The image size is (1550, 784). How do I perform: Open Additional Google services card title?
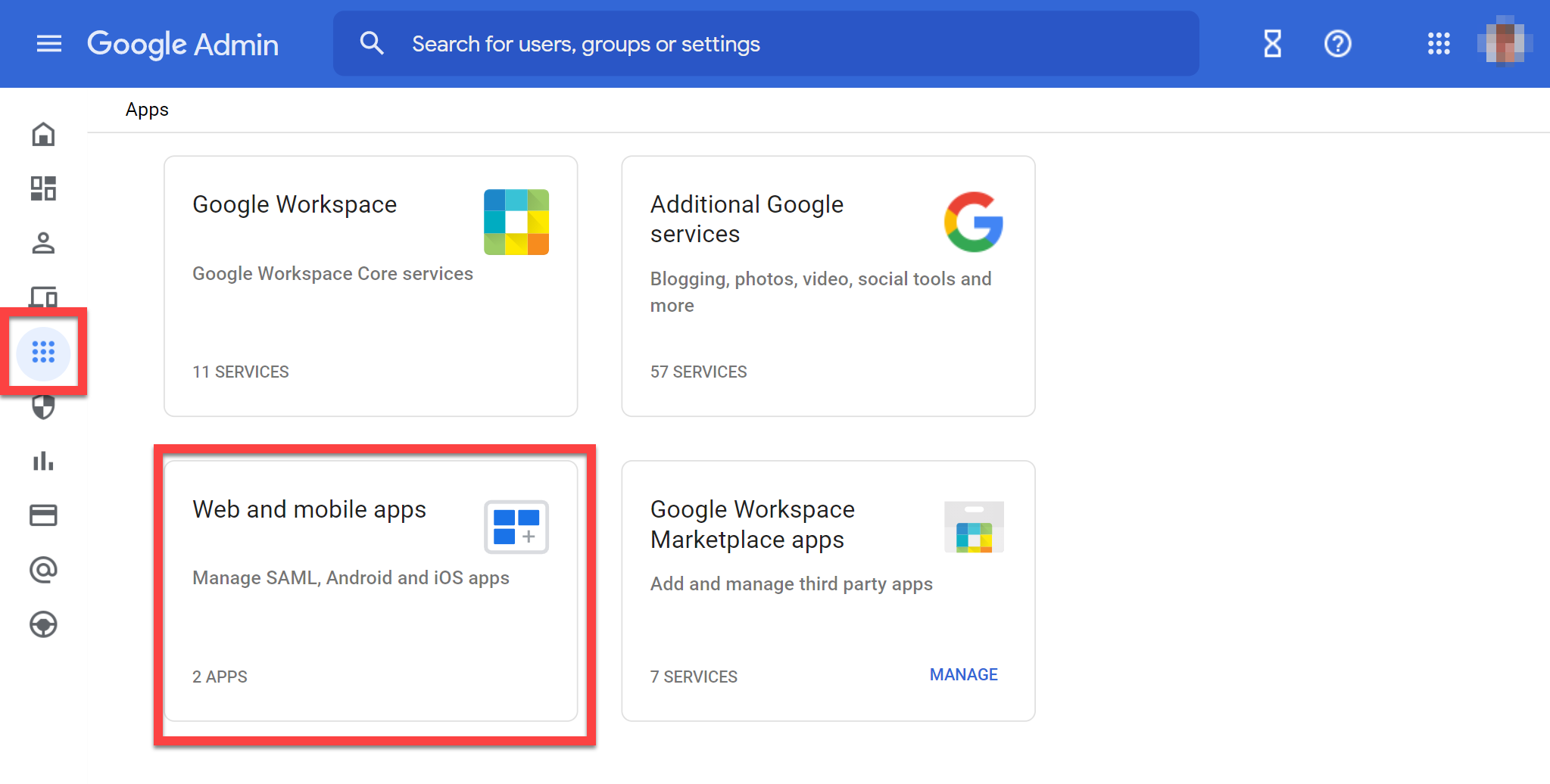point(747,219)
